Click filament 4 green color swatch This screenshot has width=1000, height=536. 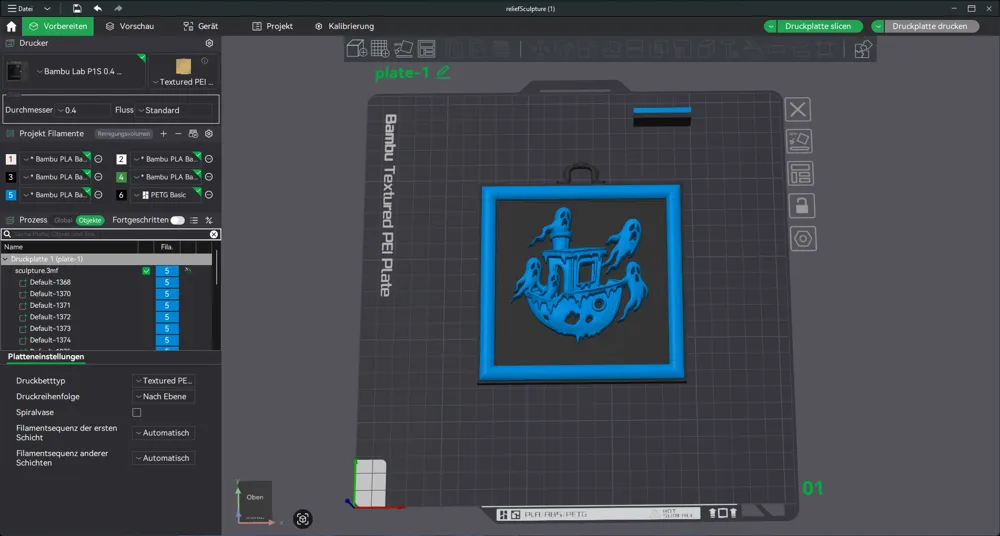coord(121,177)
